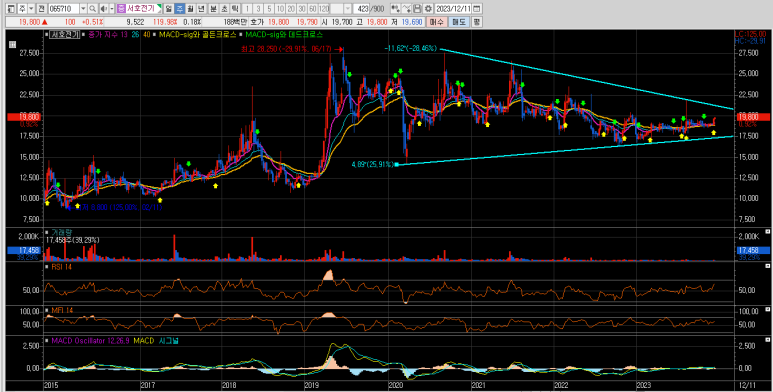Viewport: 773px width, 392px height.
Task: Click the line drawing tool icon
Action: coord(406,9)
